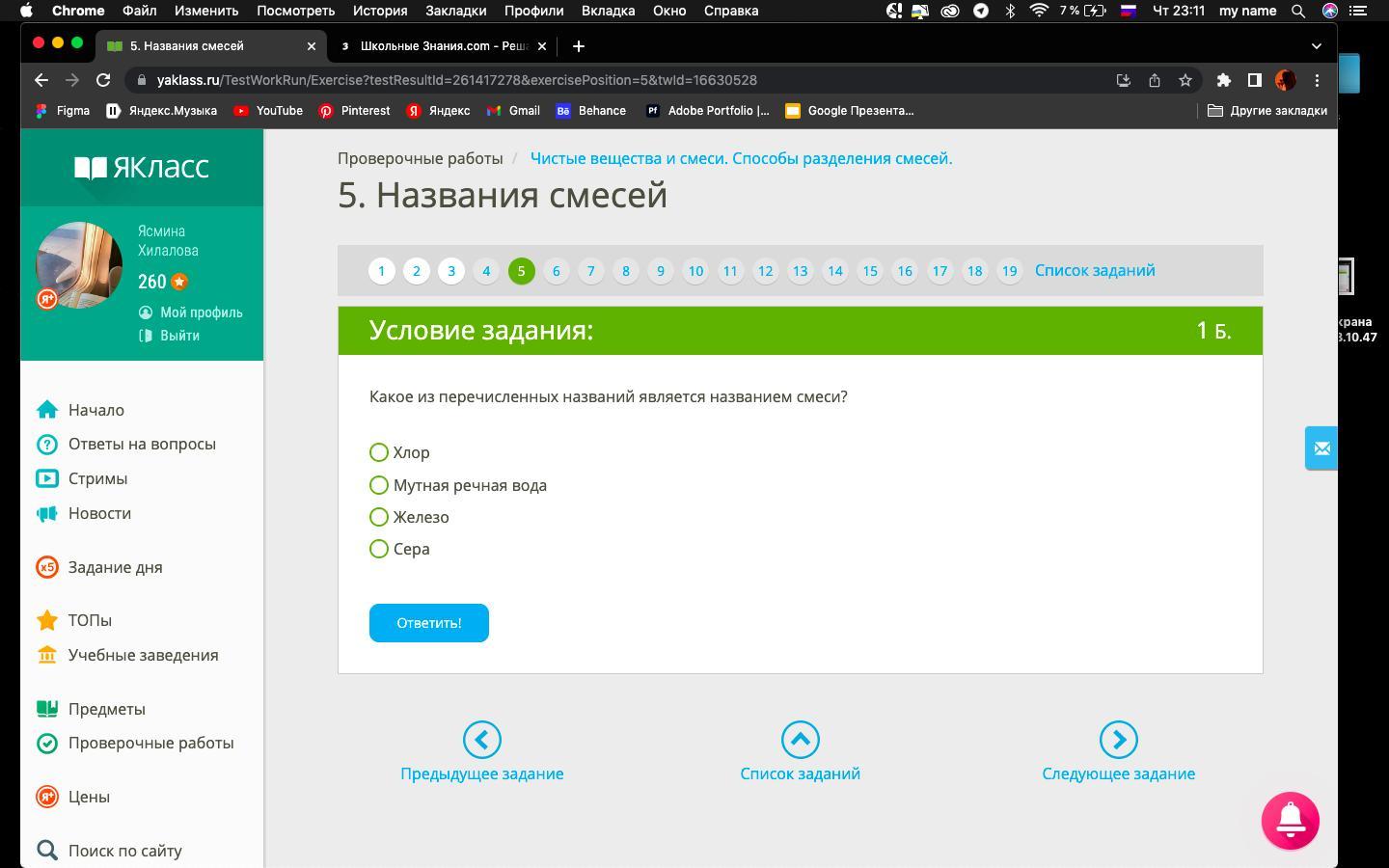Open new tab with plus button
Viewport: 1389px width, 868px height.
[x=579, y=45]
